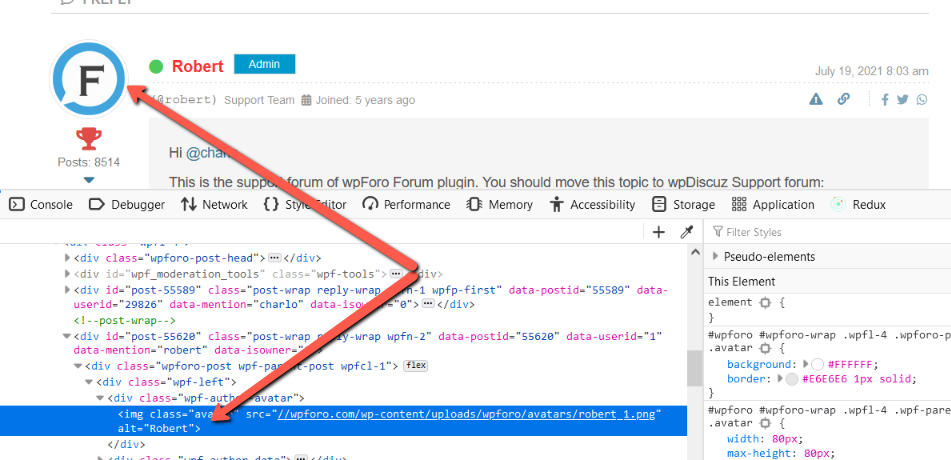
Task: Open the Style Editor tab
Action: 305,205
